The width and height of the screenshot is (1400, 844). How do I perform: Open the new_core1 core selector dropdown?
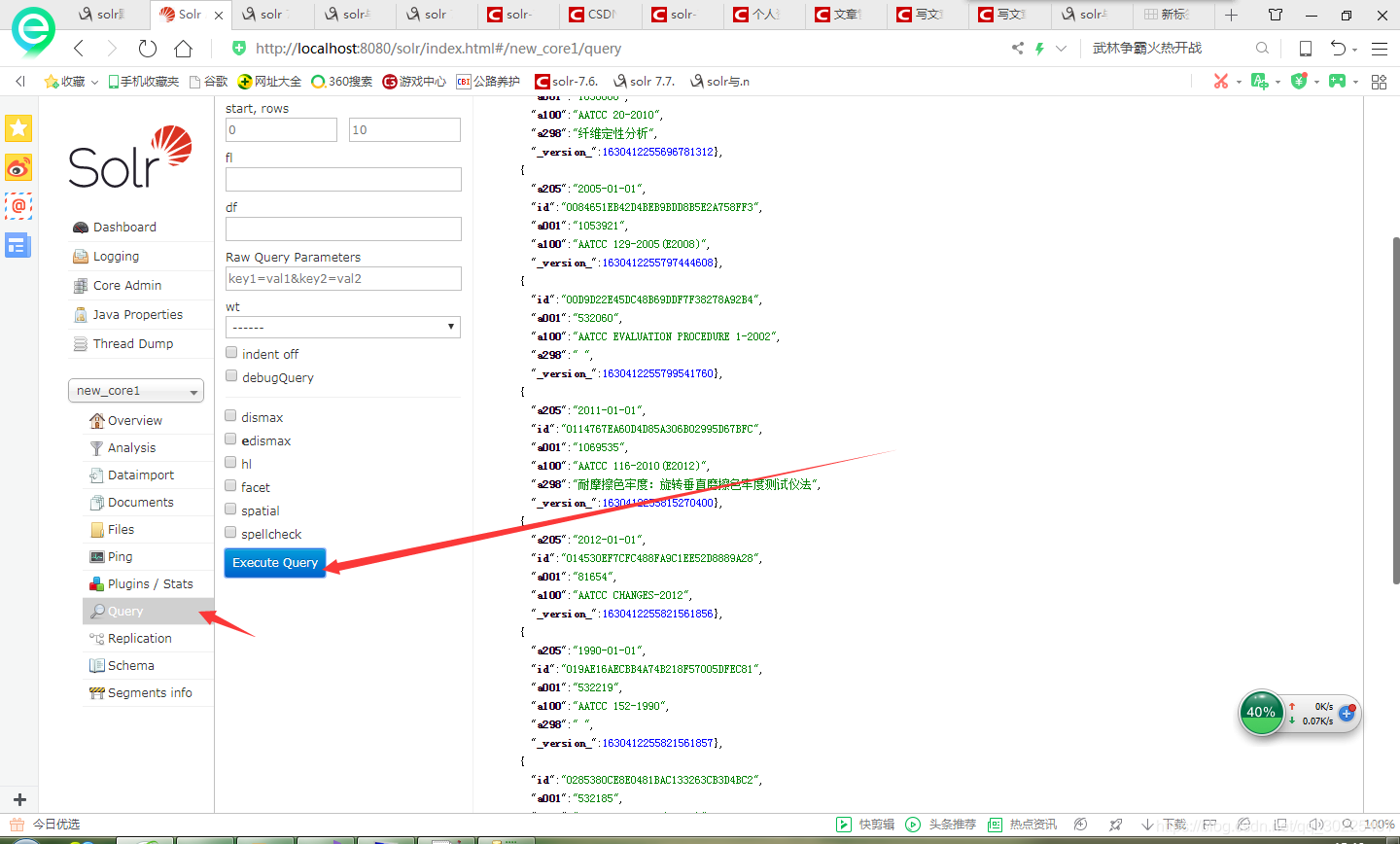tap(136, 390)
